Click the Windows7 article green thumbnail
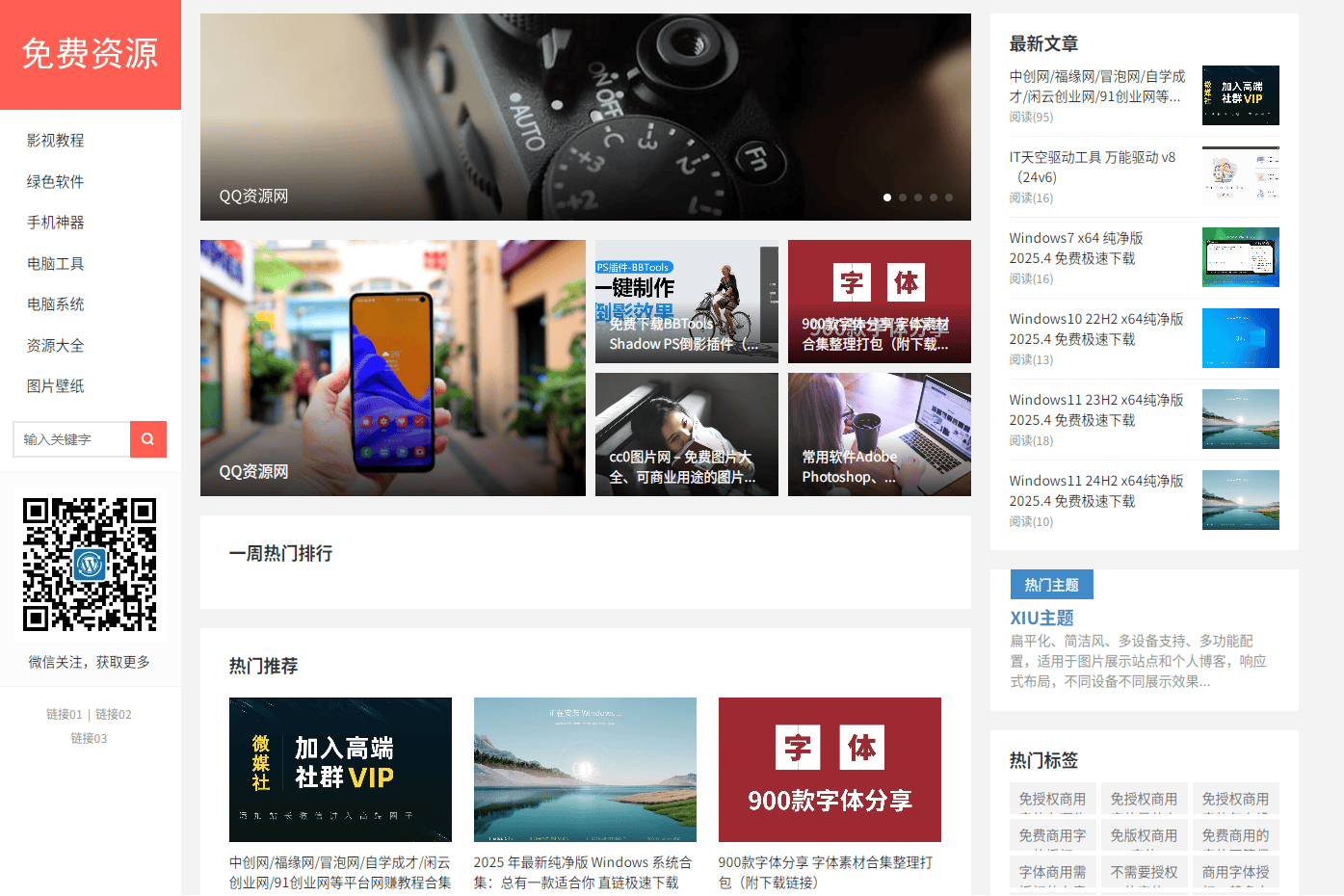The width and height of the screenshot is (1344, 896). pyautogui.click(x=1241, y=257)
